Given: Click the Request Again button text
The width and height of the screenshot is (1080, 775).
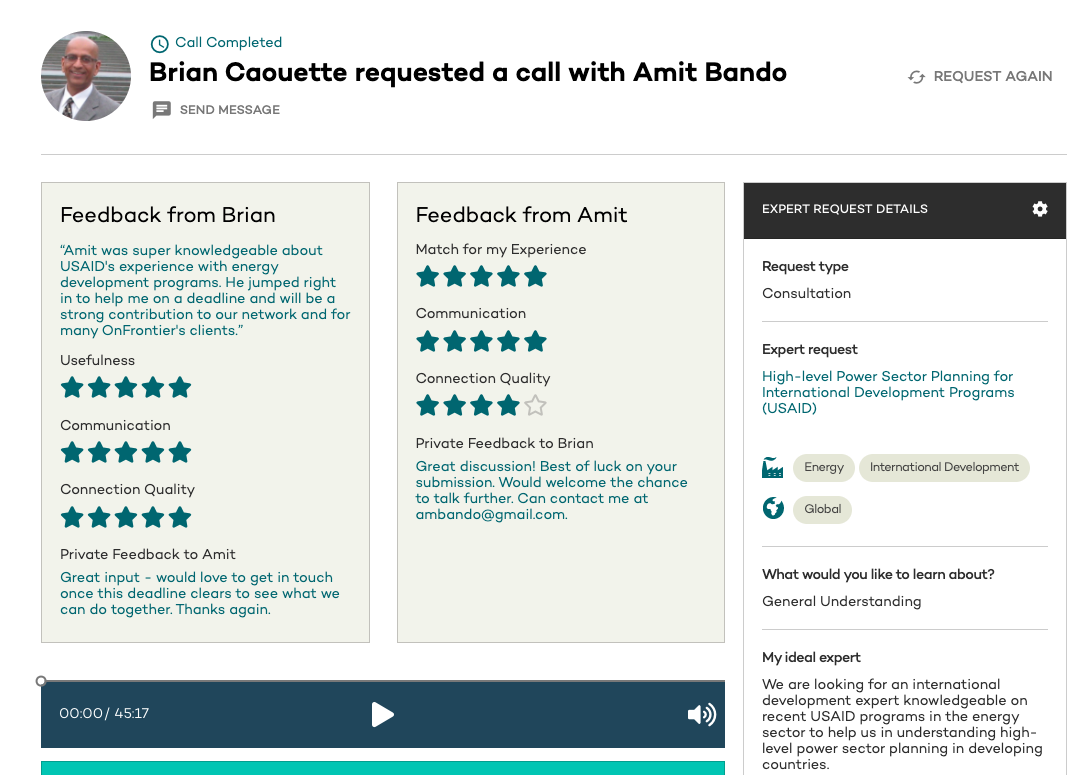Looking at the screenshot, I should [x=993, y=76].
